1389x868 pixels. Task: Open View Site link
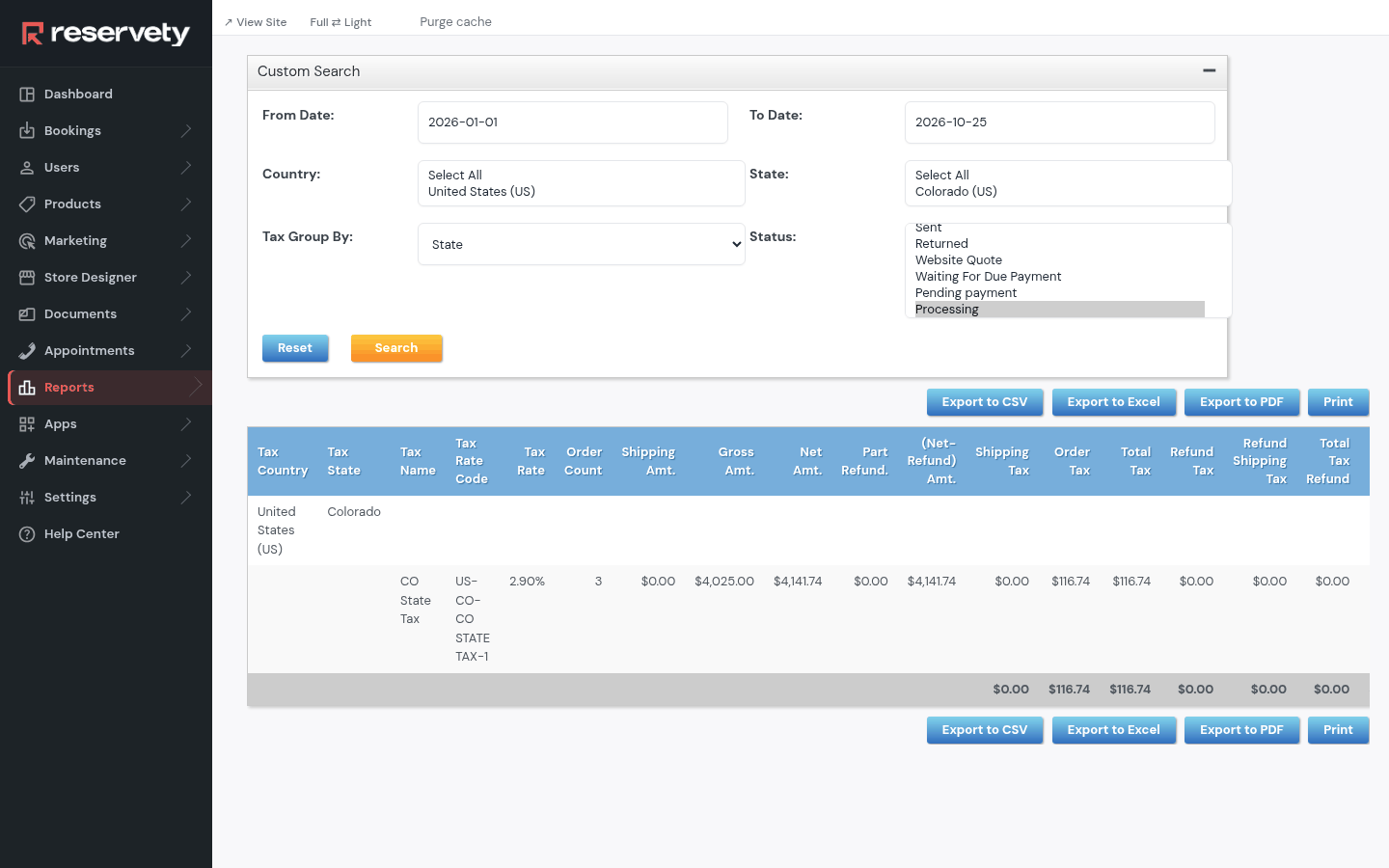(x=256, y=22)
